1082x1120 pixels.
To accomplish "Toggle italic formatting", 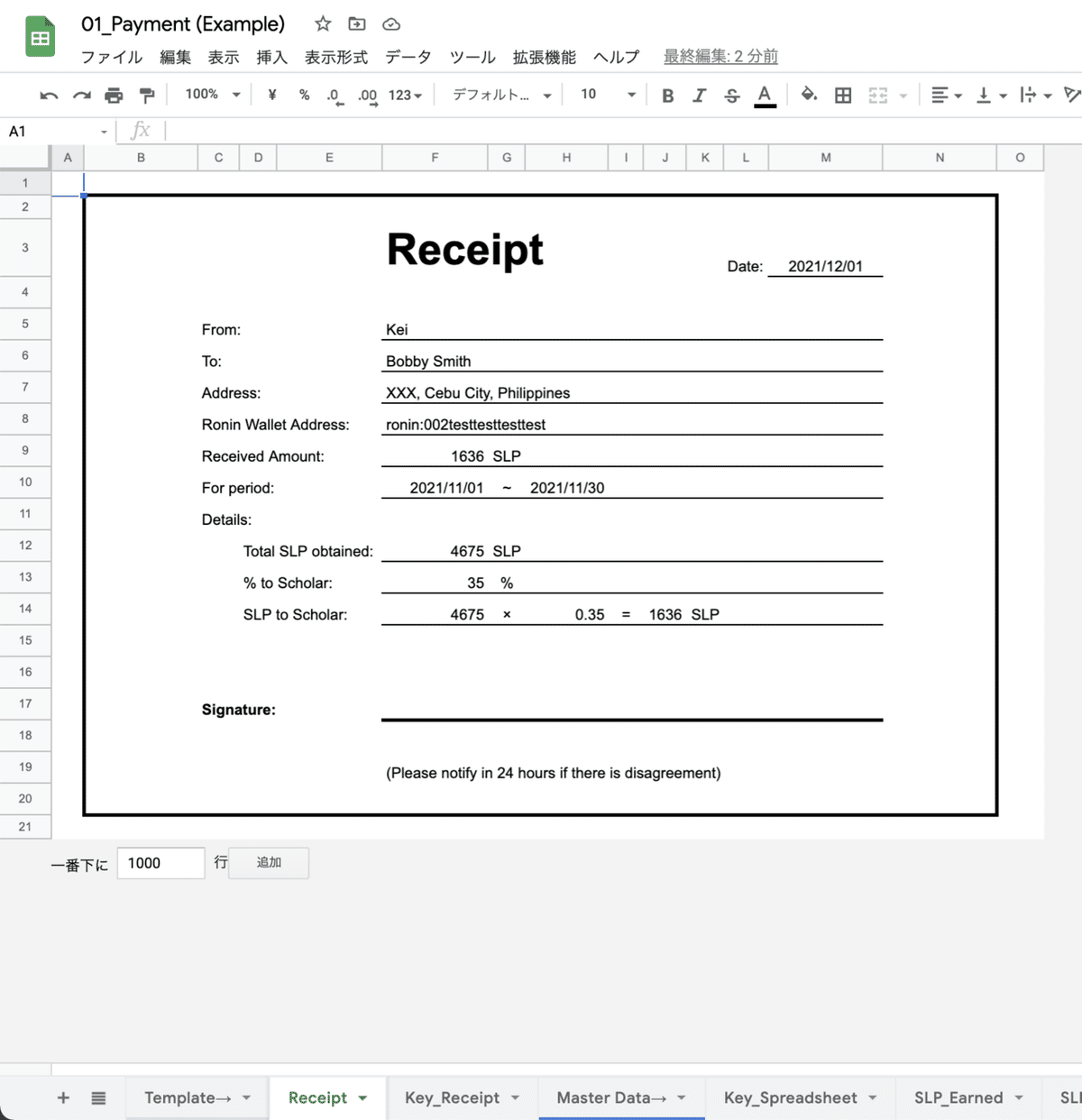I will 699,95.
